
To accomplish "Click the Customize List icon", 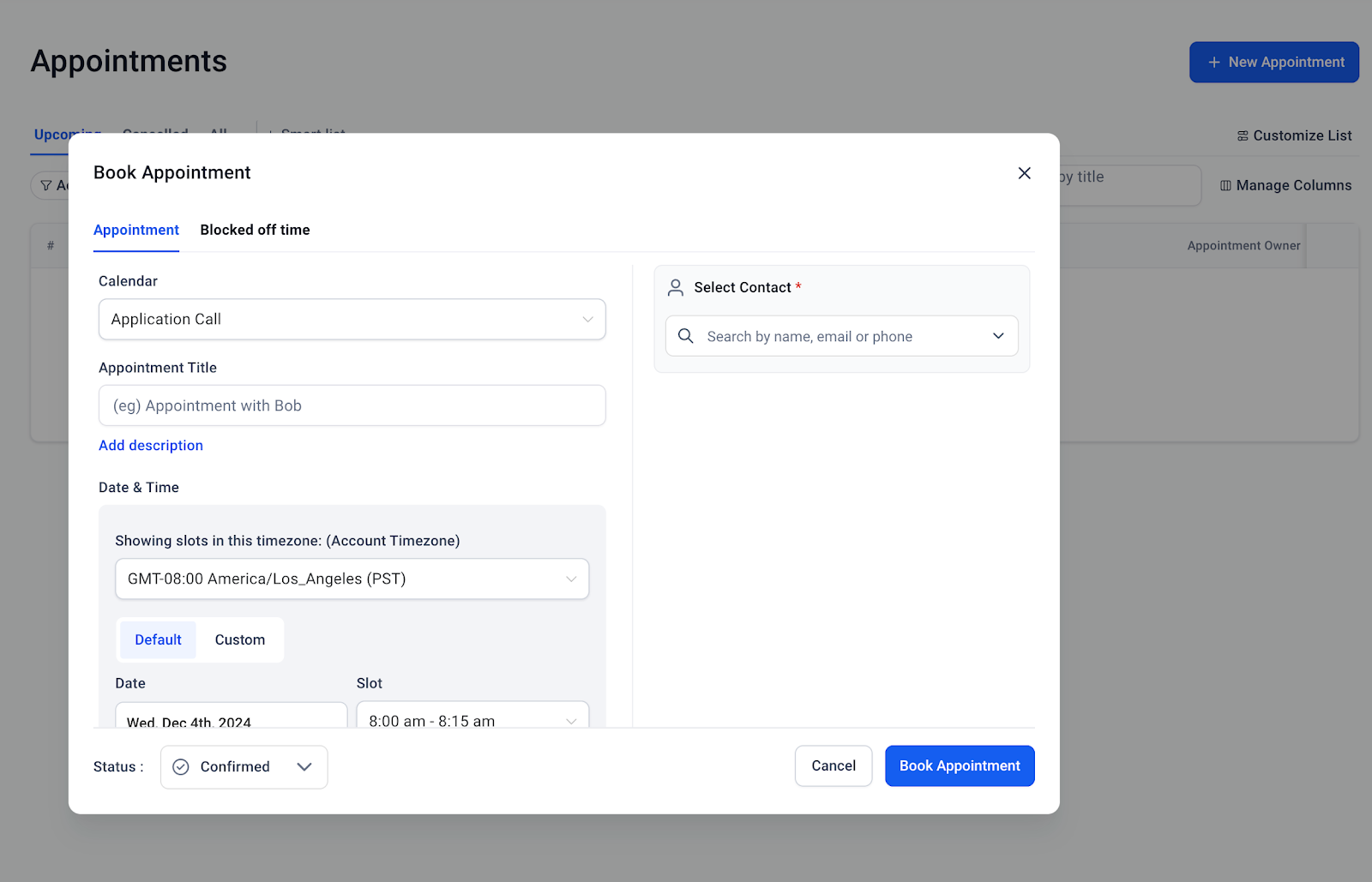I will pyautogui.click(x=1243, y=136).
